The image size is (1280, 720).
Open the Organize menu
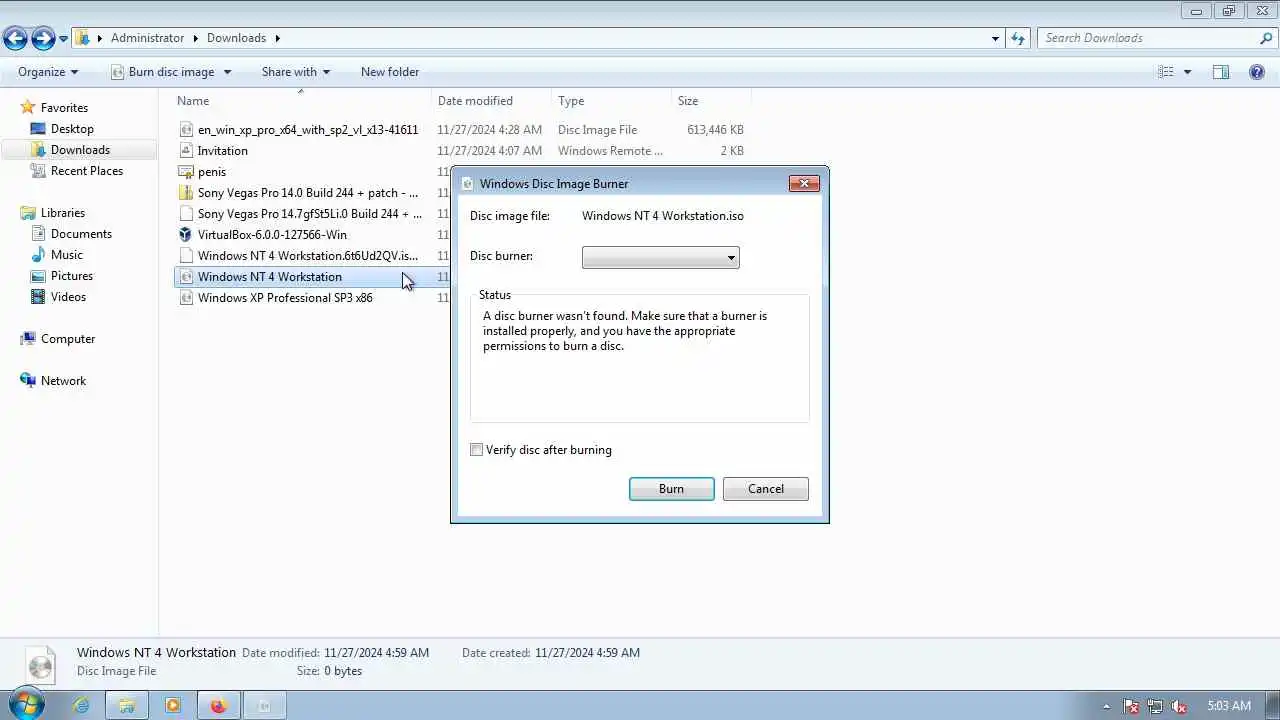coord(48,72)
